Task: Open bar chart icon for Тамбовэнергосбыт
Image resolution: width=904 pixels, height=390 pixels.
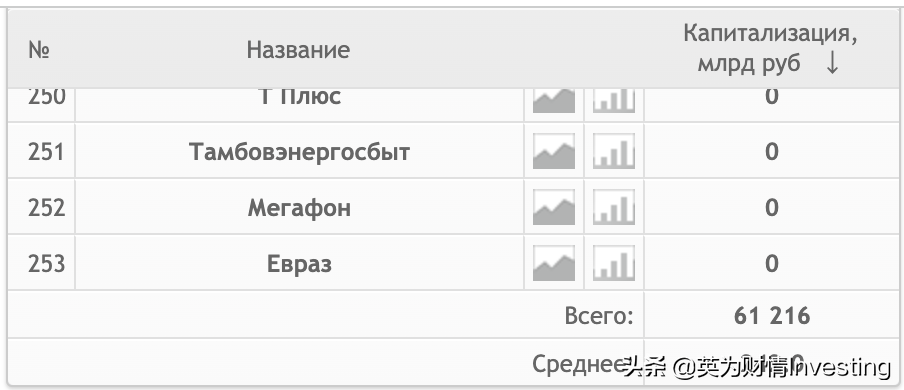Action: coord(614,152)
